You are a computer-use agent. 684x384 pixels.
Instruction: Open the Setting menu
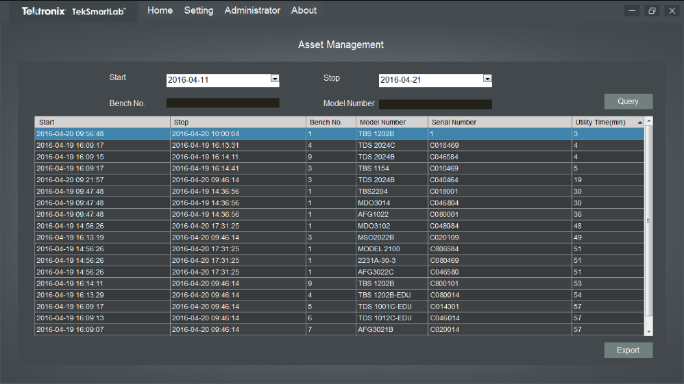point(198,10)
